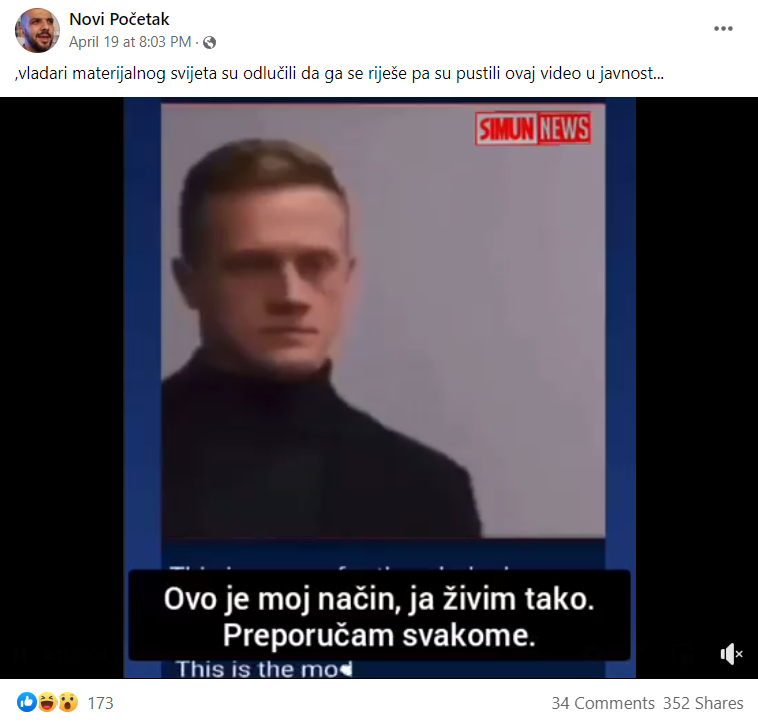View the 352 Shares list
Image resolution: width=758 pixels, height=725 pixels.
coord(703,703)
